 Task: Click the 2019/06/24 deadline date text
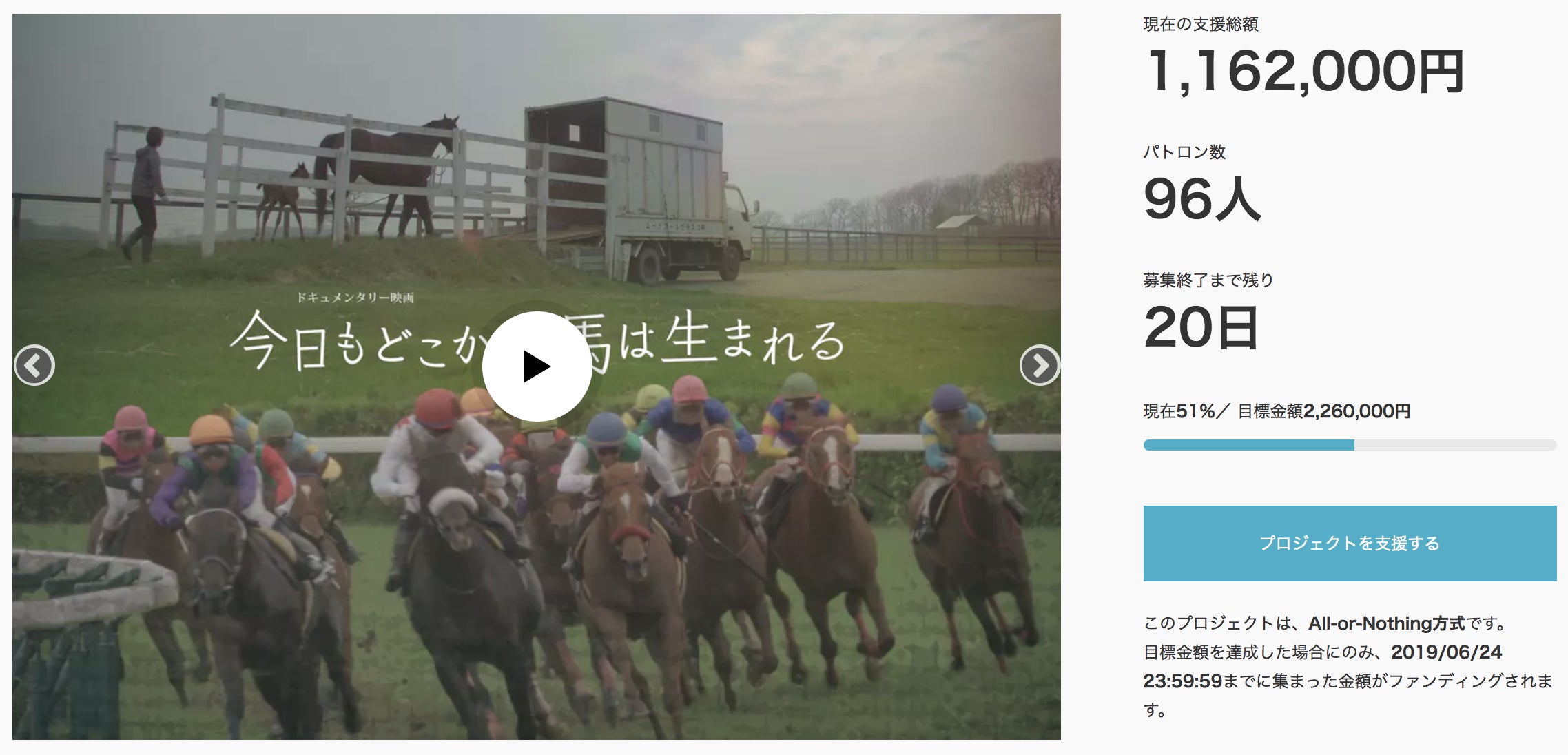coord(1446,652)
